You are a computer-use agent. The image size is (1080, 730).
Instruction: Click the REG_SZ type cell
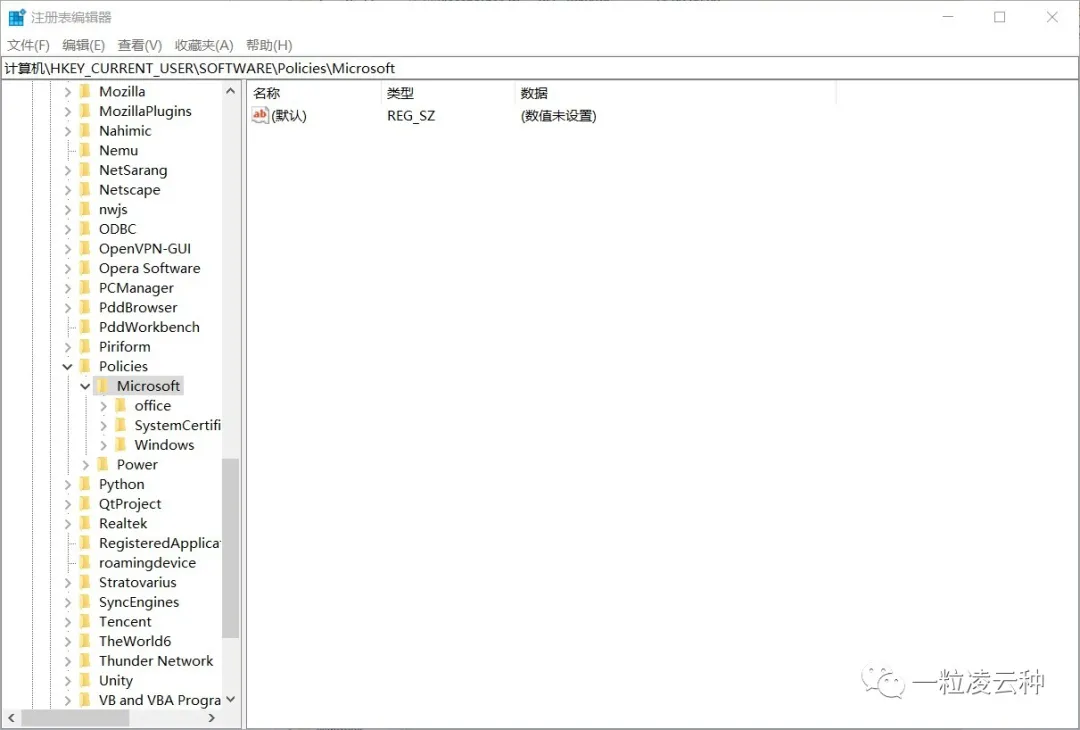411,116
